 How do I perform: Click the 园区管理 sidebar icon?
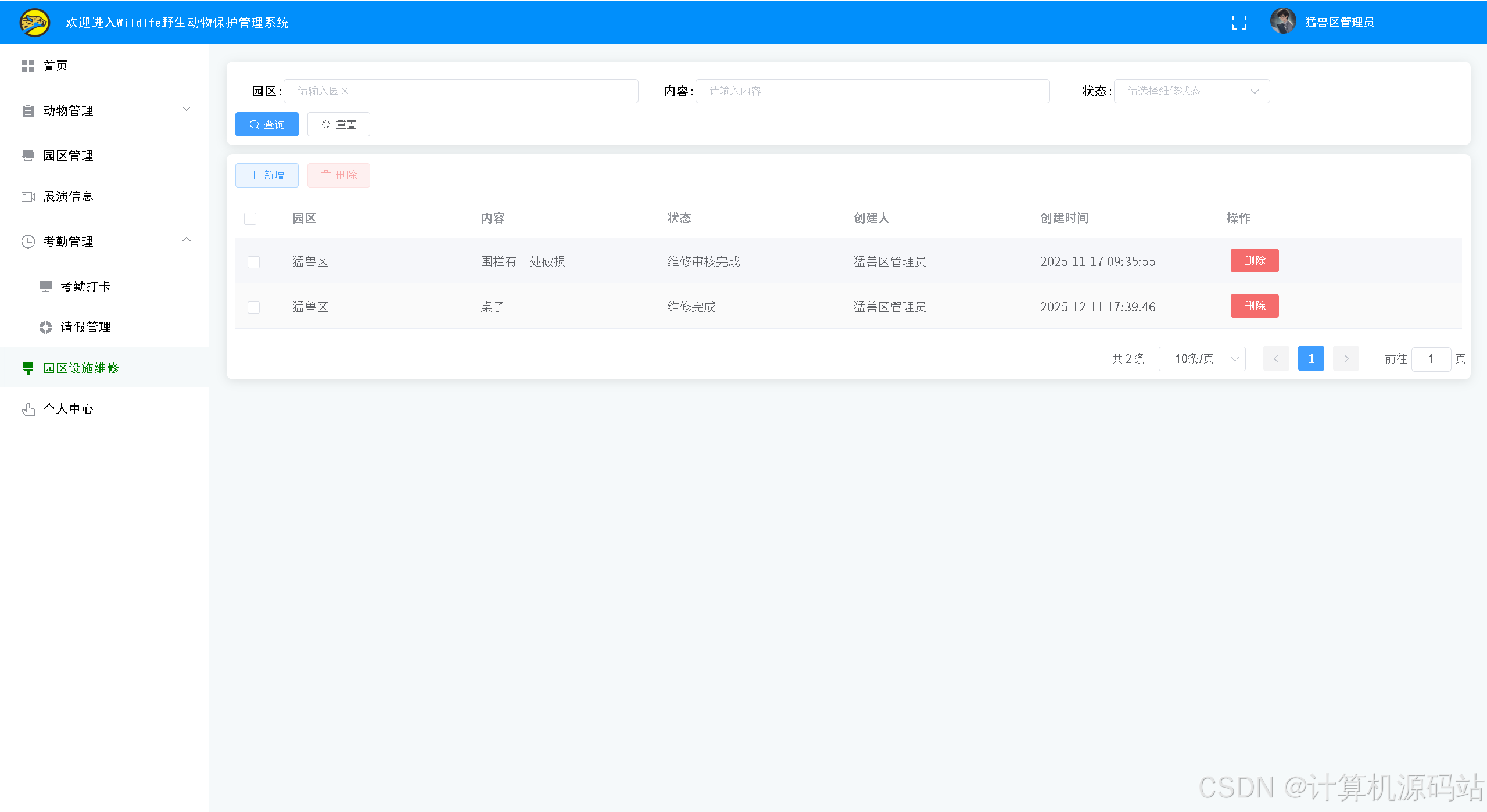point(28,156)
